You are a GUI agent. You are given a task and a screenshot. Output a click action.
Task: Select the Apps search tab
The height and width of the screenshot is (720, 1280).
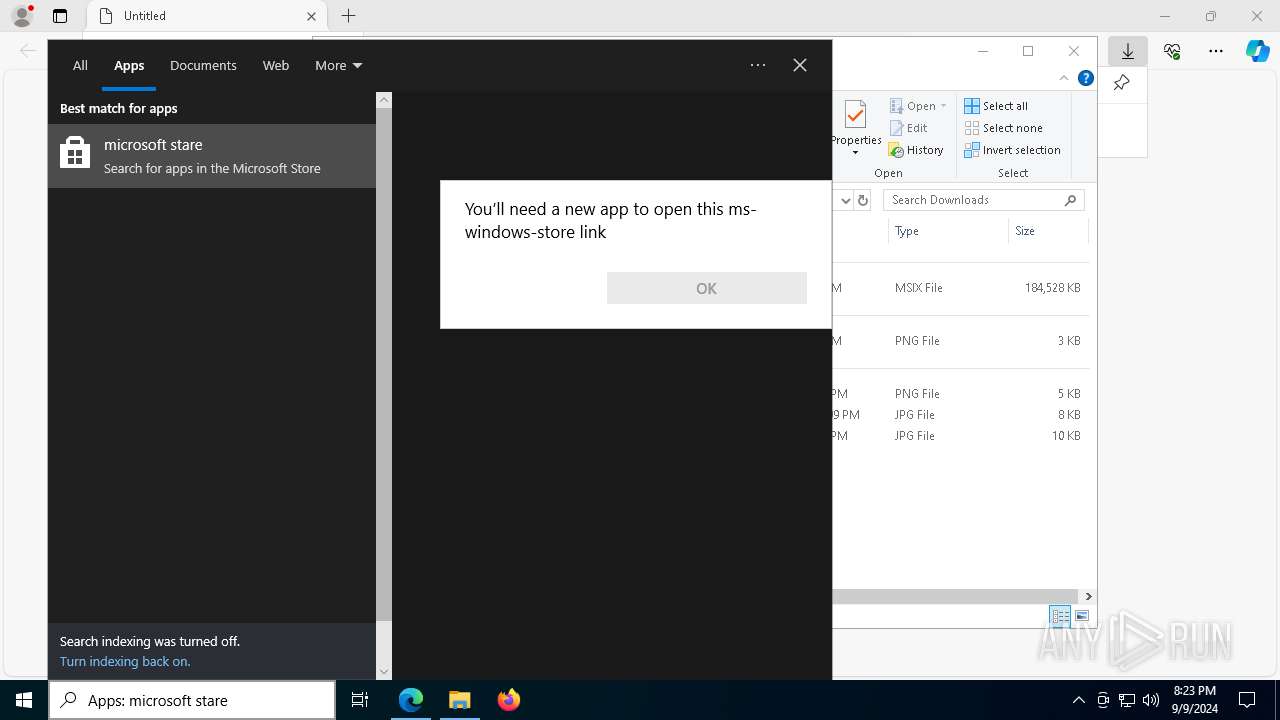(129, 65)
